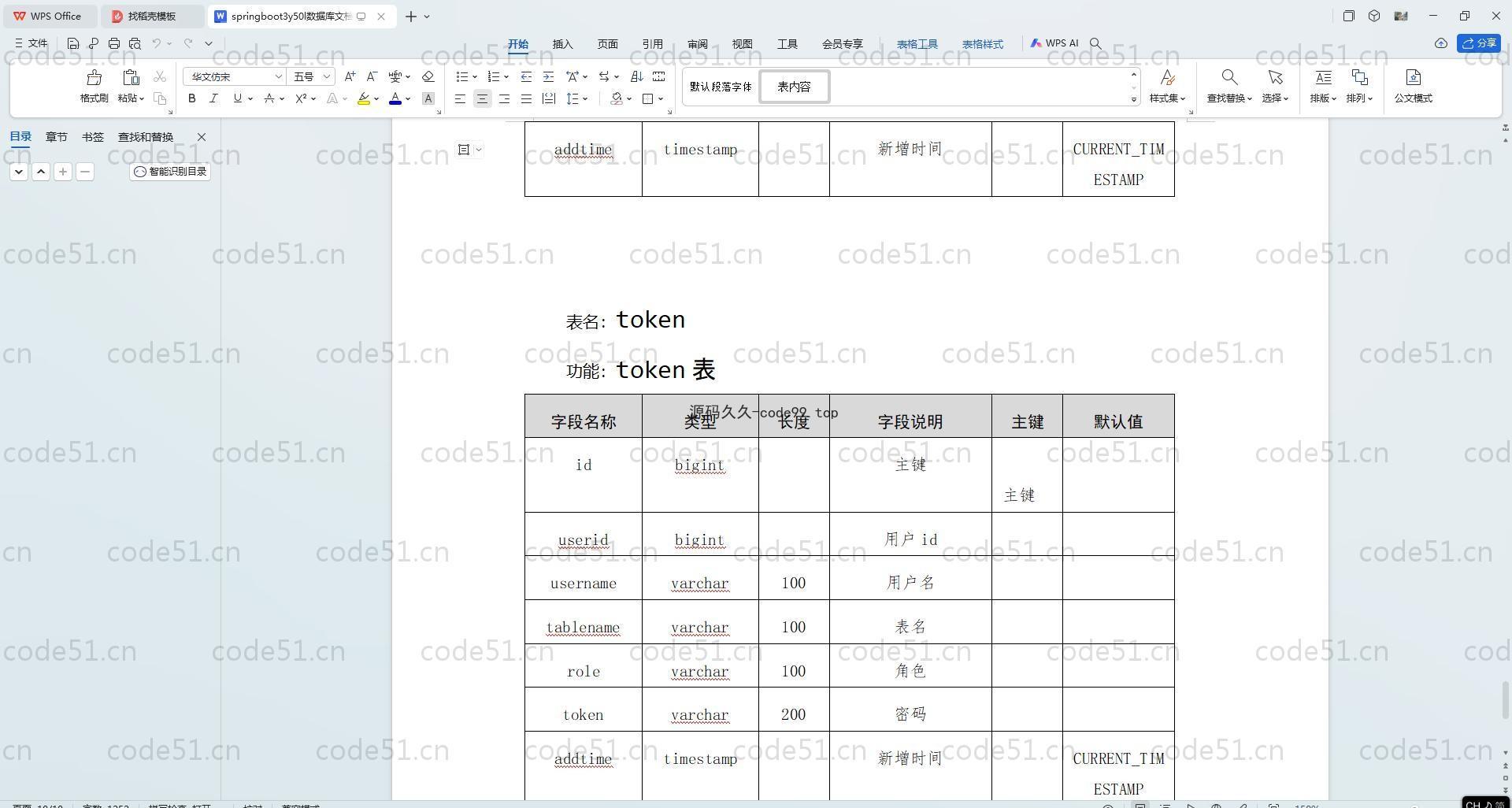The image size is (1512, 808).
Task: Click the shading fill color icon
Action: (x=617, y=98)
